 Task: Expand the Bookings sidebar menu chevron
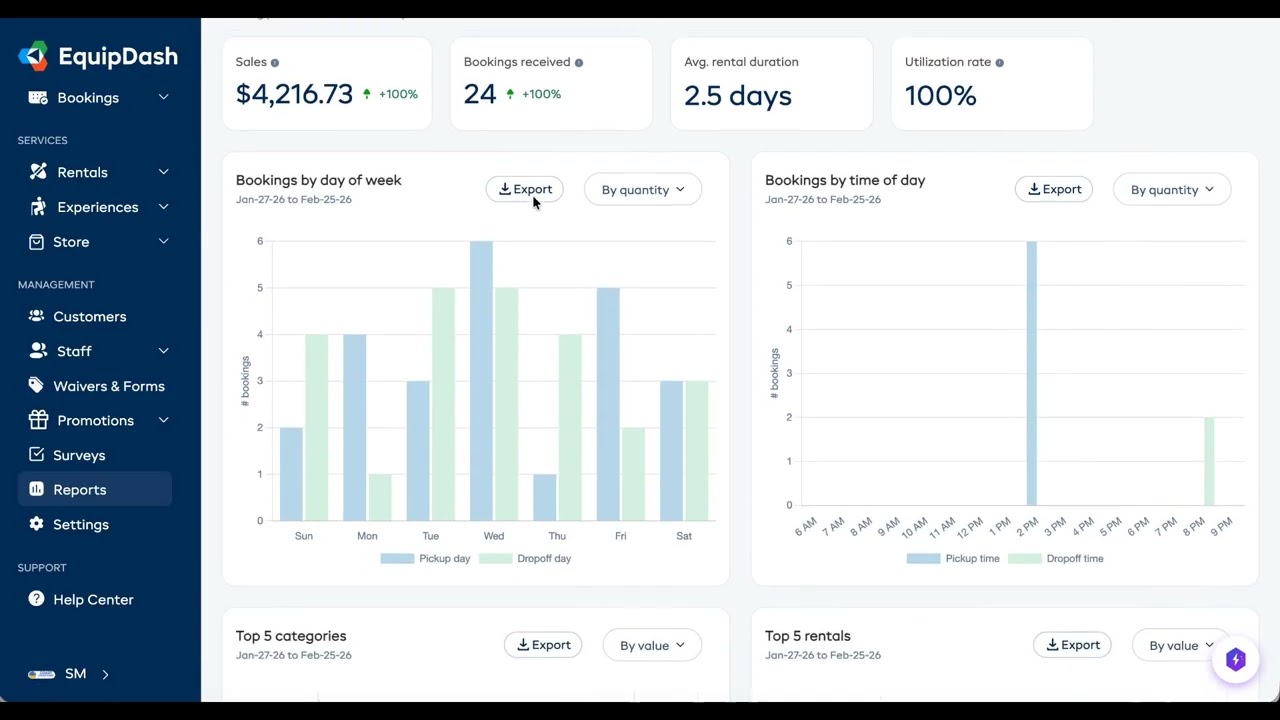coord(163,97)
